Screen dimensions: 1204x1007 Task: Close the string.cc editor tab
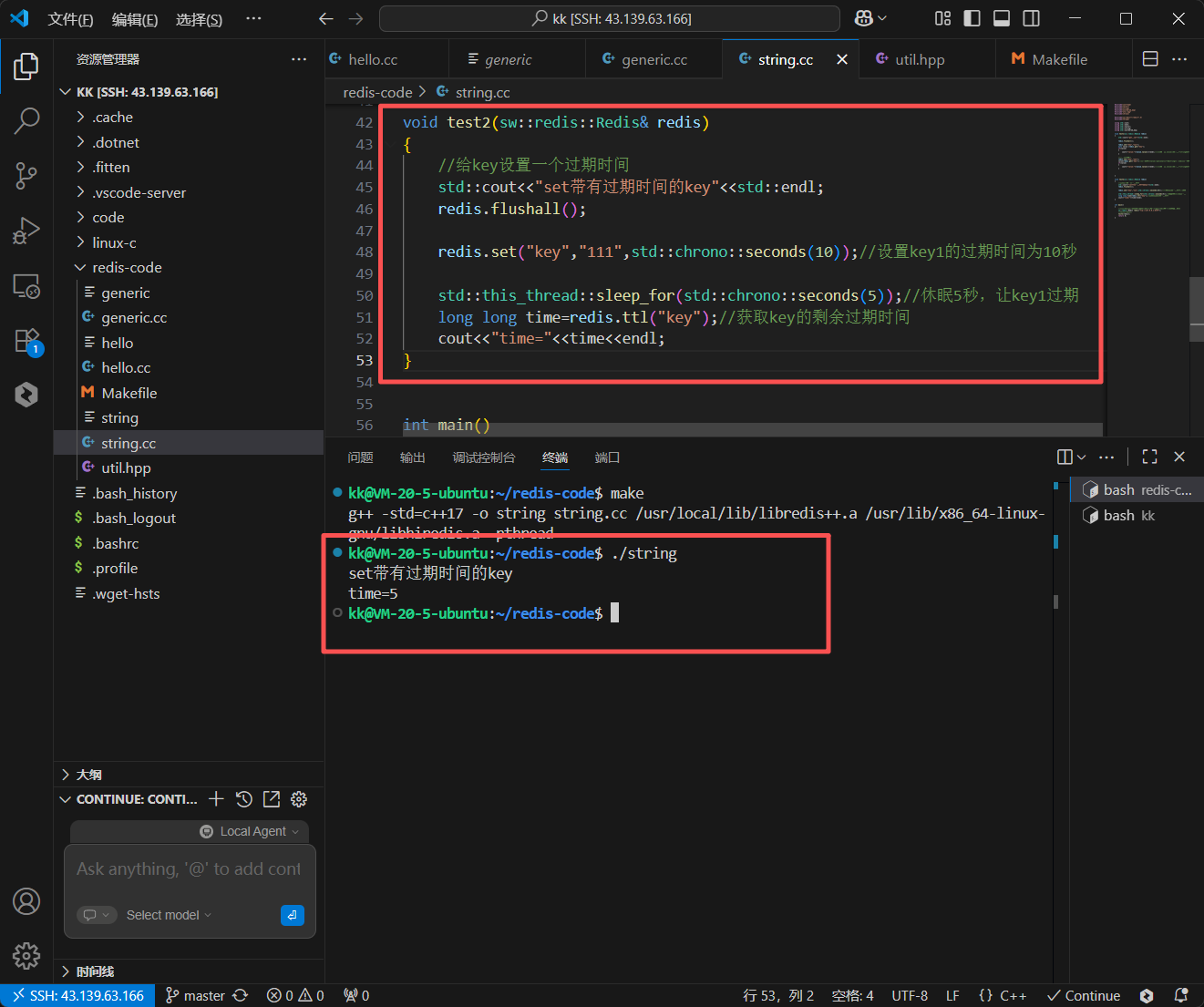click(842, 59)
